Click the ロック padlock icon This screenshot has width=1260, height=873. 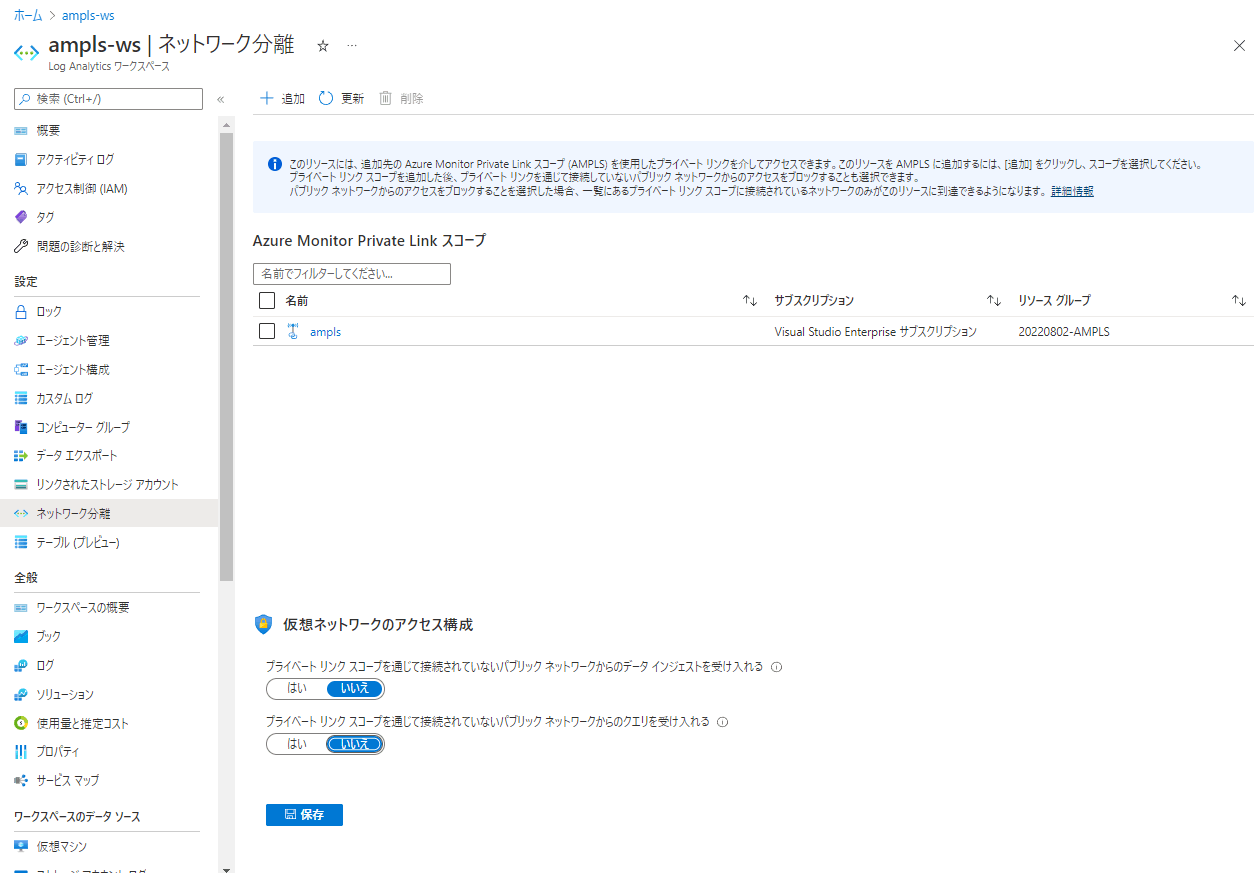coord(21,312)
